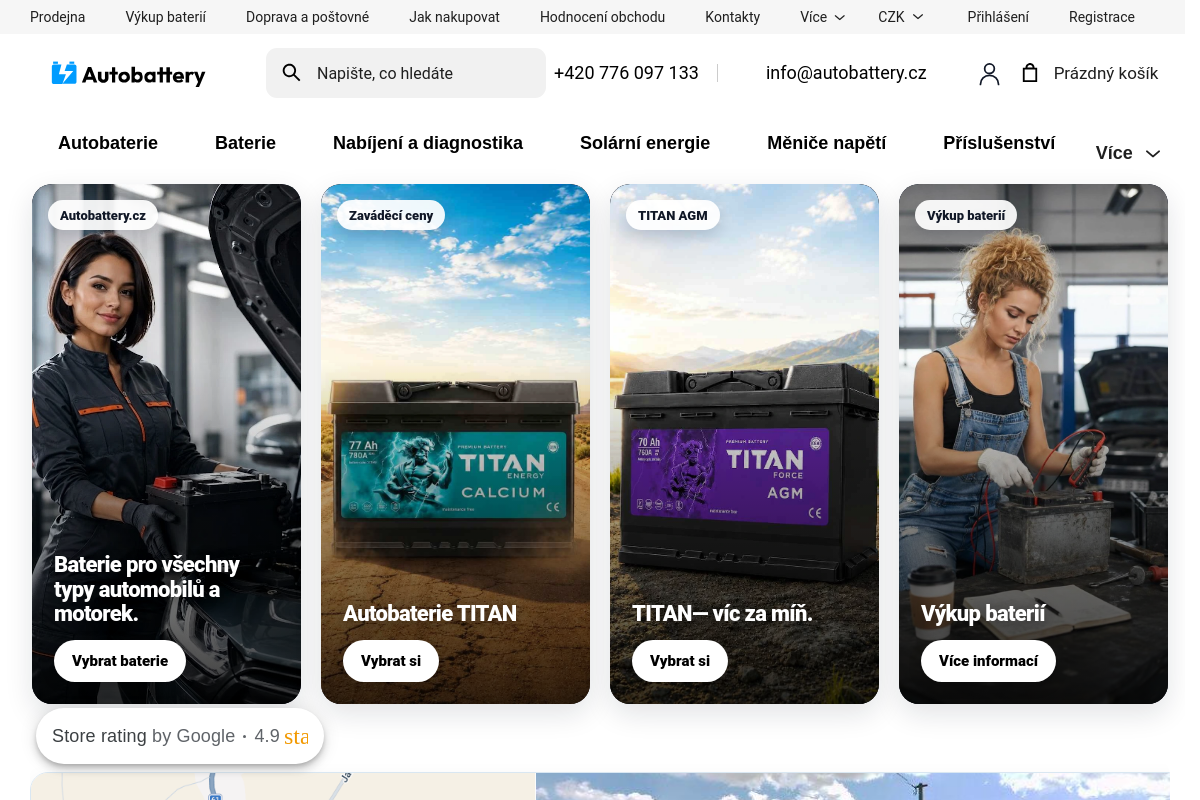Open Prázdný košík cart link
This screenshot has height=800, width=1200.
pyautogui.click(x=1105, y=73)
